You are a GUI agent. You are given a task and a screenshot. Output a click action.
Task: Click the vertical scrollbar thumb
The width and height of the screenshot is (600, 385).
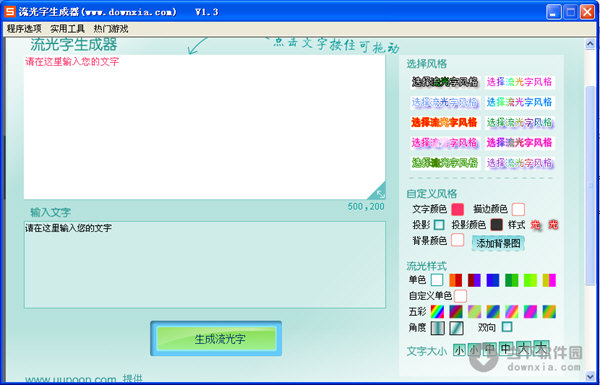(x=590, y=186)
